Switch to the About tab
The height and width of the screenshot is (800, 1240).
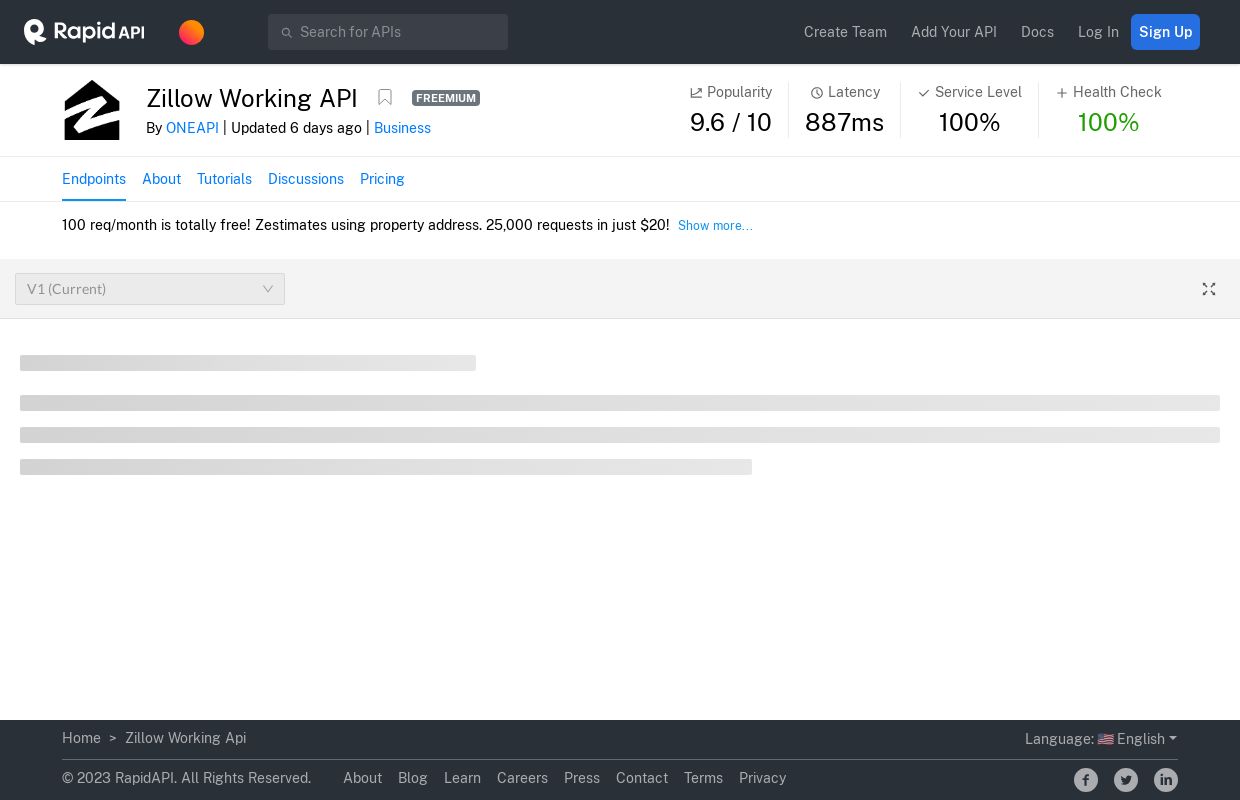[x=161, y=179]
